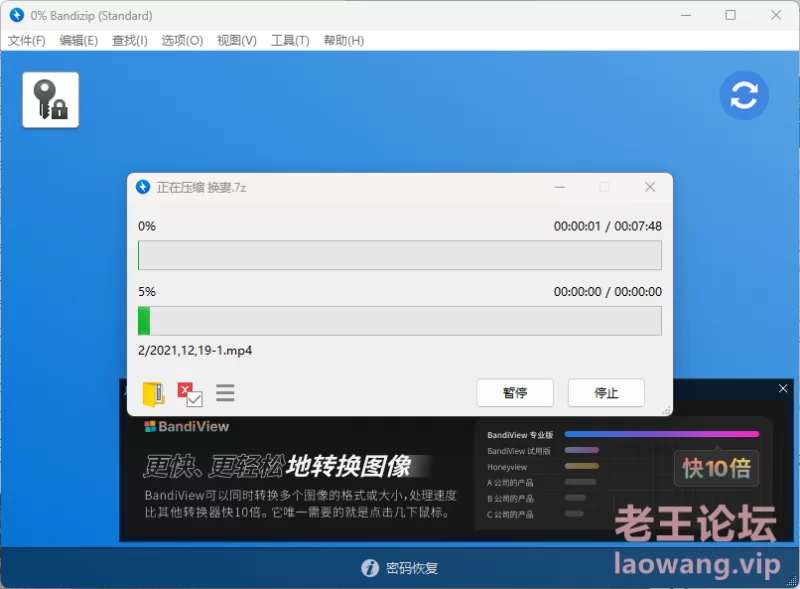Close the 正在压缩 compression dialog
This screenshot has height=589, width=800.
point(649,187)
